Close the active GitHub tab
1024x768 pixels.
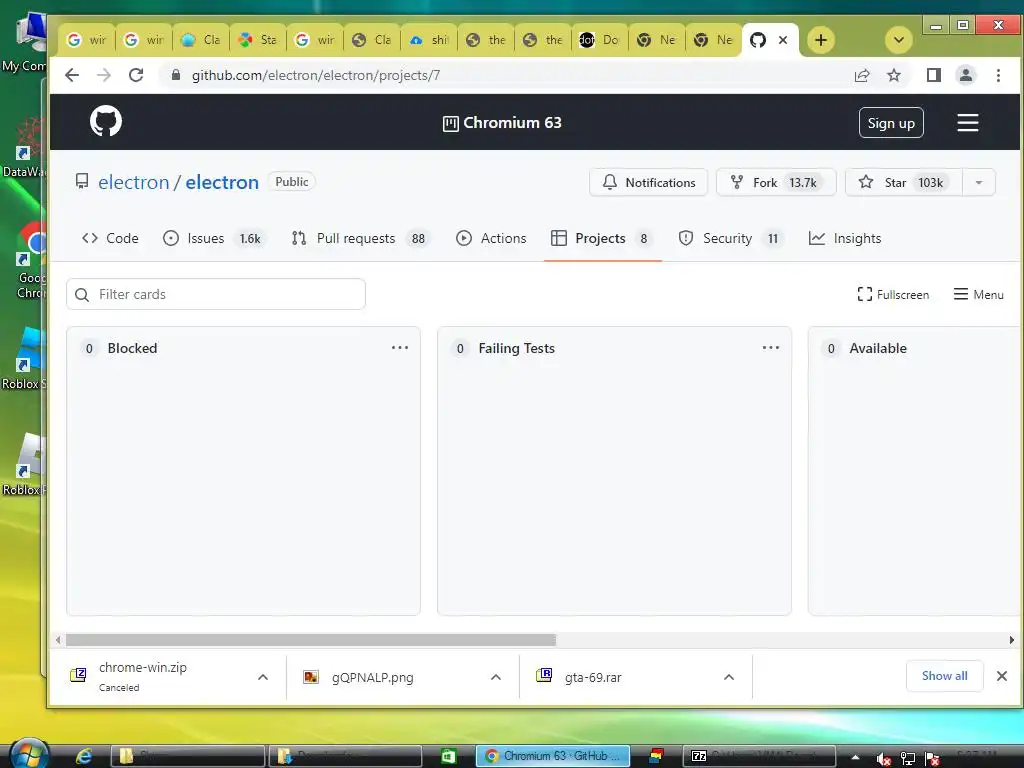(x=783, y=40)
